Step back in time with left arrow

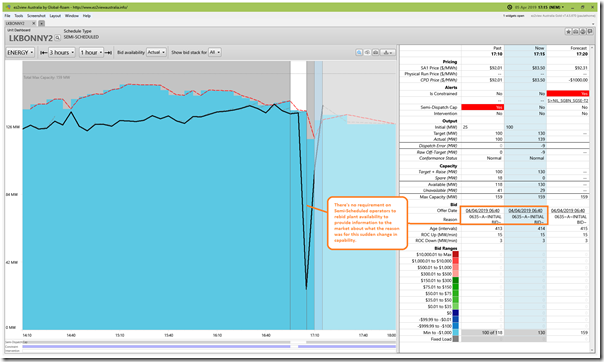coord(43,52)
